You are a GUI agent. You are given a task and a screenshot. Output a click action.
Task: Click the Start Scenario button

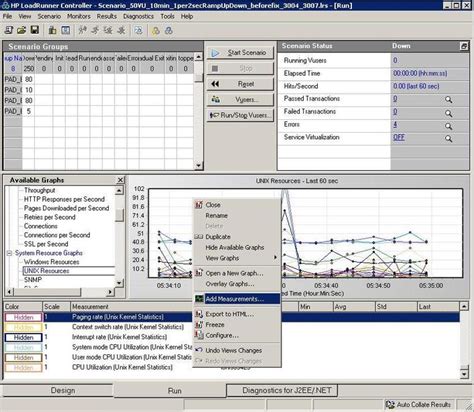[x=240, y=53]
